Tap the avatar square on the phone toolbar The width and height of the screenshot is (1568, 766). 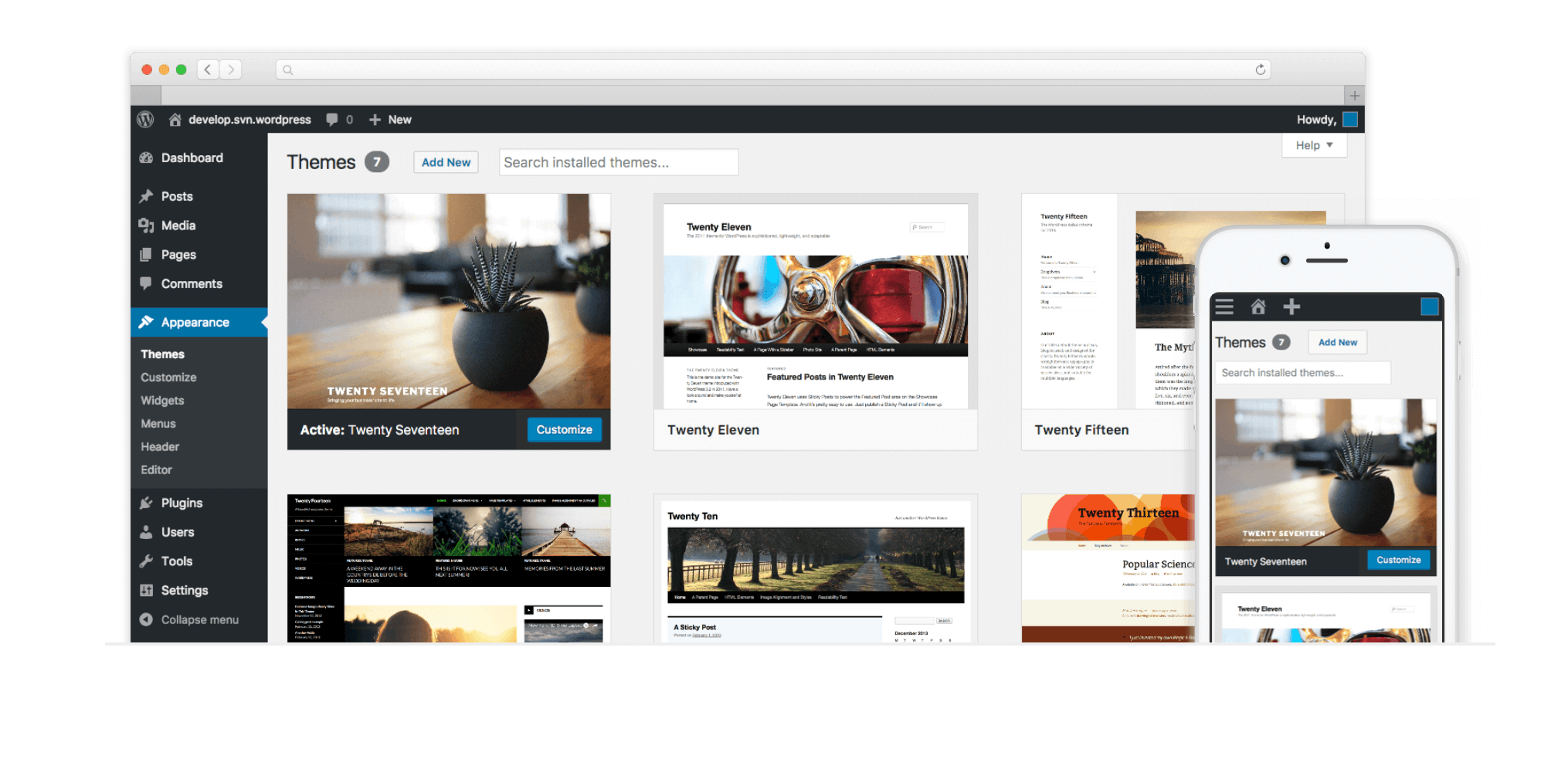pyautogui.click(x=1430, y=307)
